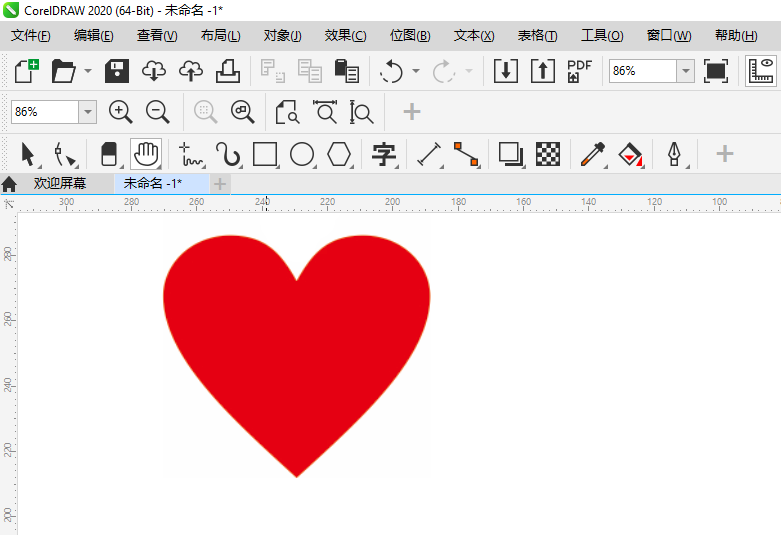
Task: Click the Export icon
Action: [x=542, y=71]
